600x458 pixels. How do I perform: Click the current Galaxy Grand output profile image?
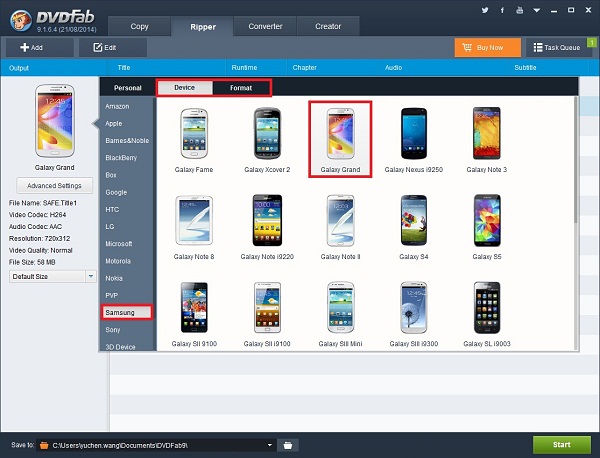point(55,121)
